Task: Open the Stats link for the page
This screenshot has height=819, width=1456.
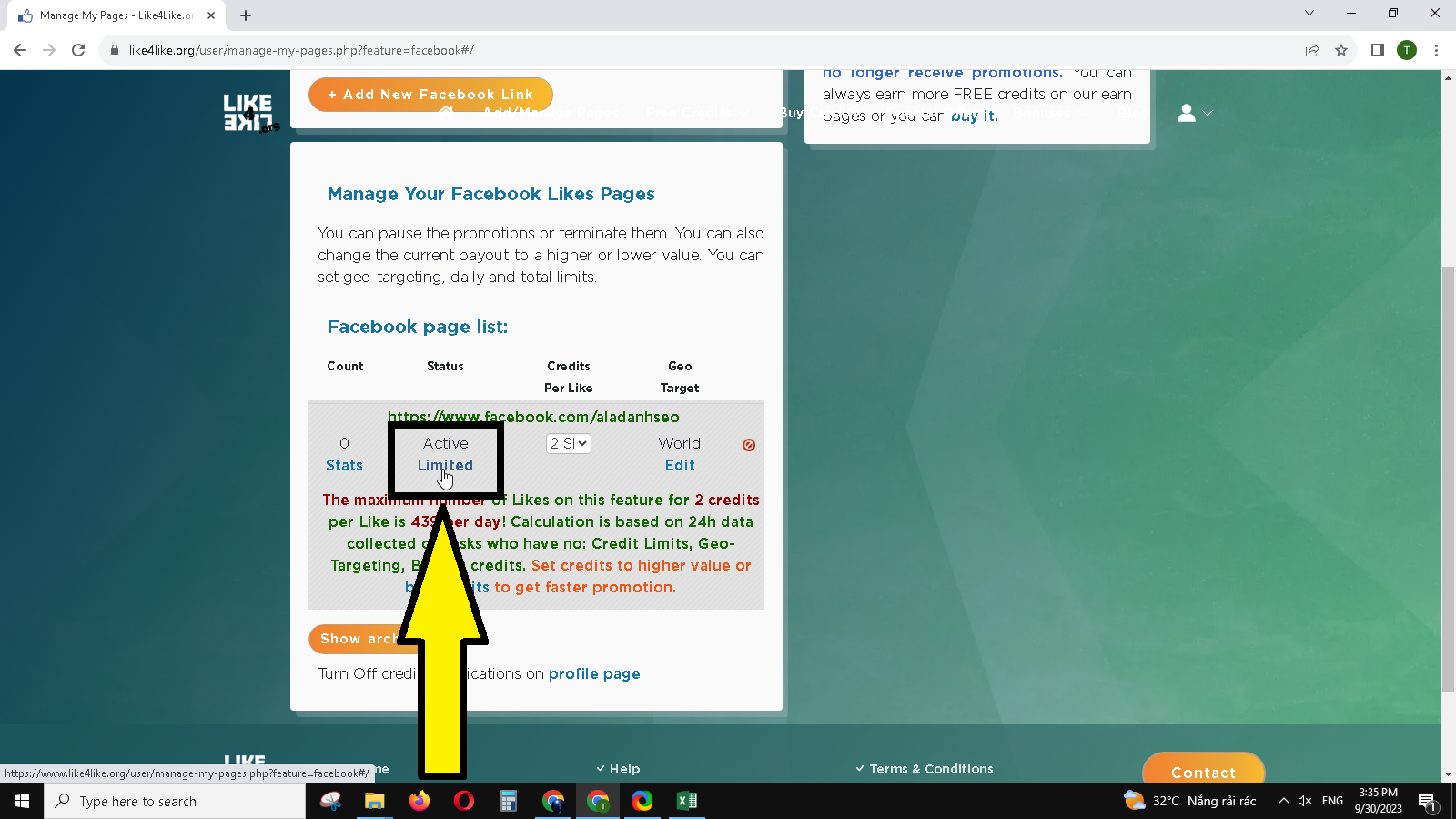Action: 344,465
